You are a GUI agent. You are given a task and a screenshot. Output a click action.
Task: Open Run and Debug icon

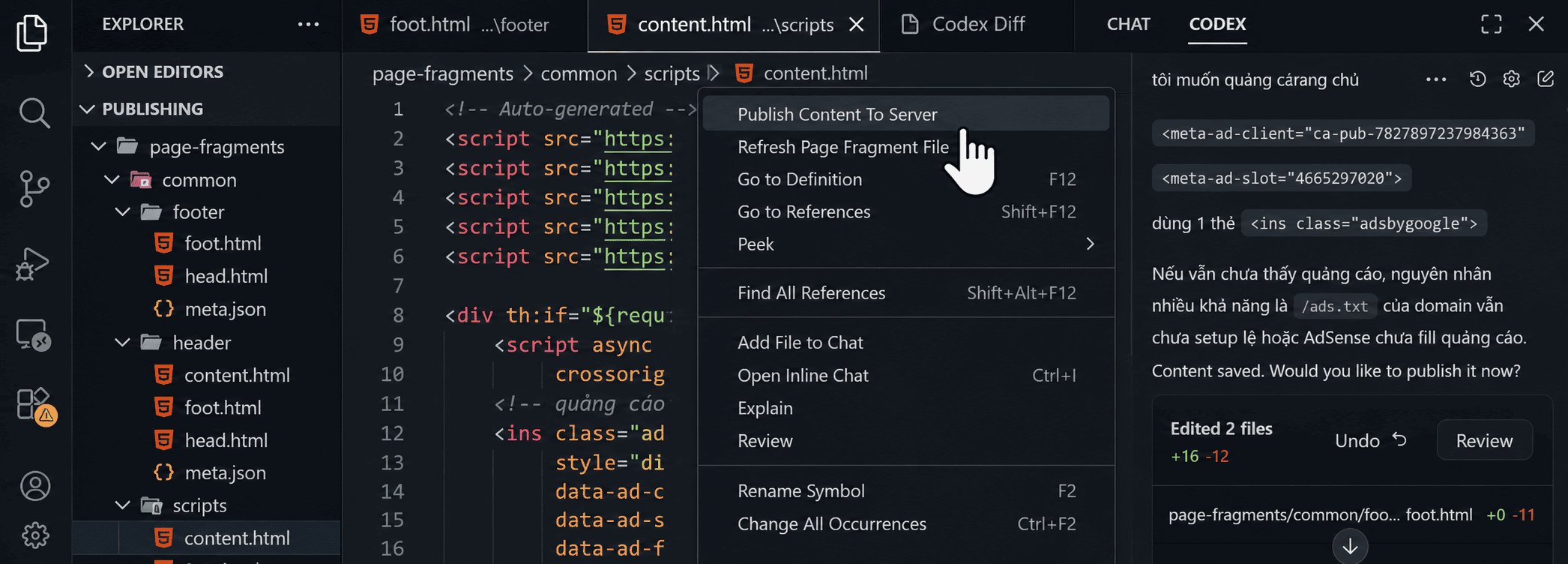(x=32, y=263)
